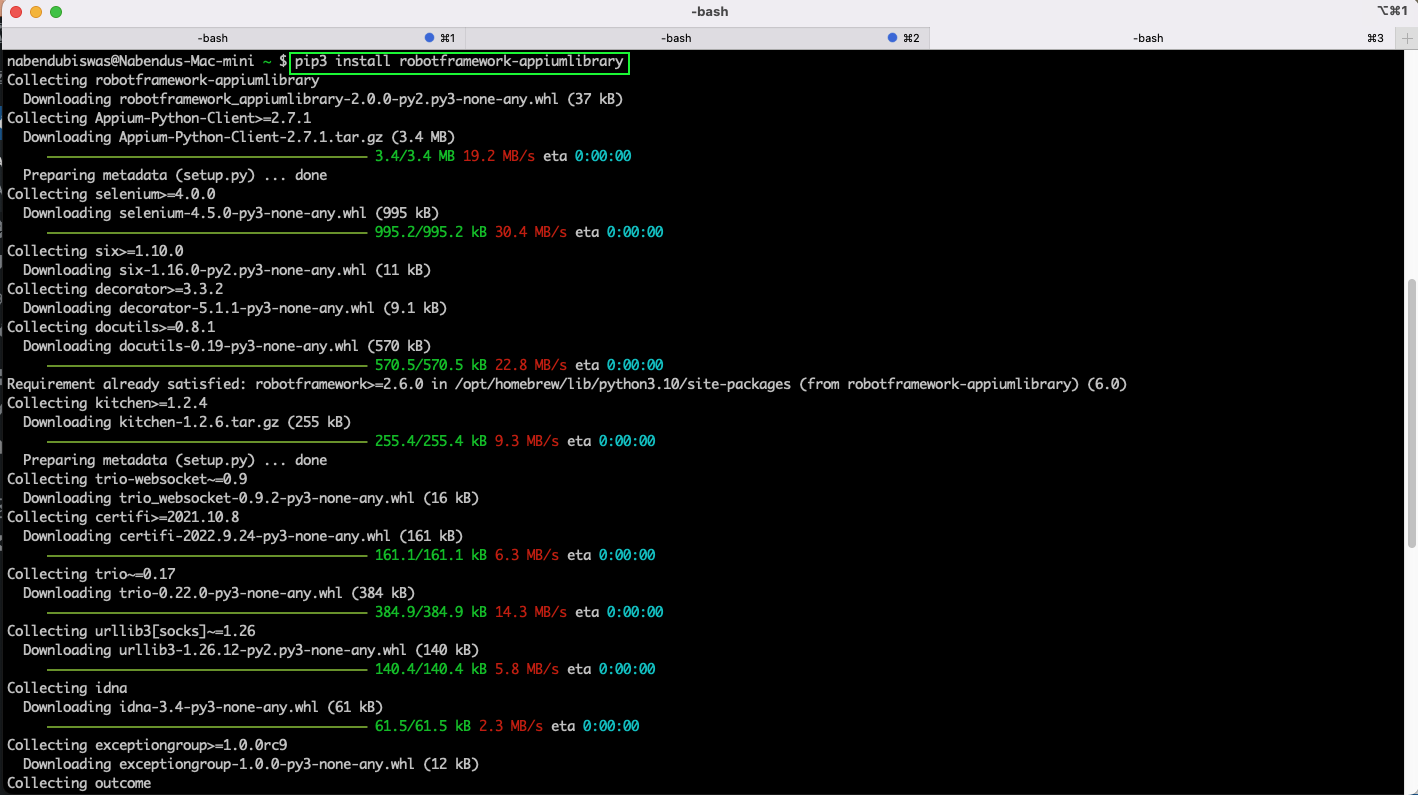Screen dimensions: 1418x795
Task: Click the progress bar showing 570.5/570.5 kB
Action: pyautogui.click(x=207, y=366)
